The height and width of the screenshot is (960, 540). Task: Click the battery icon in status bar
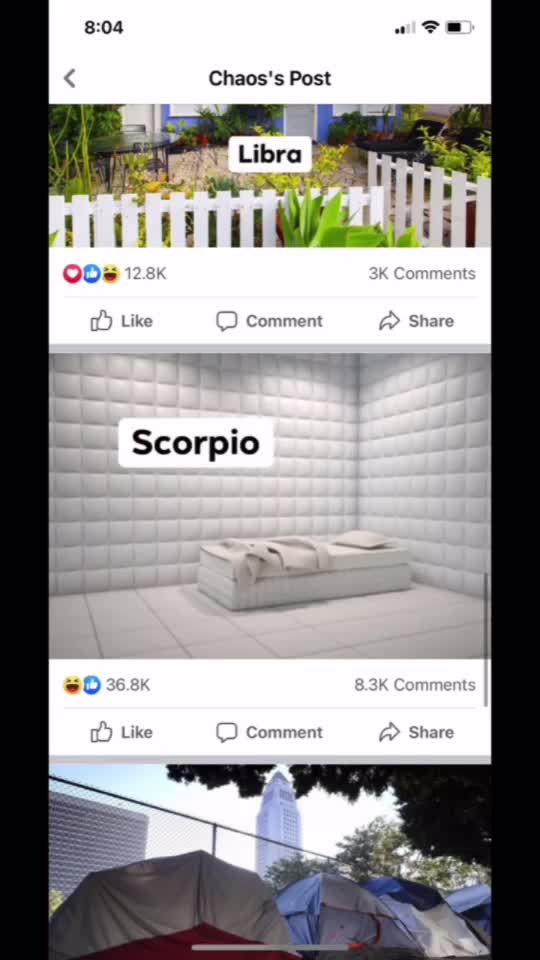(x=459, y=28)
